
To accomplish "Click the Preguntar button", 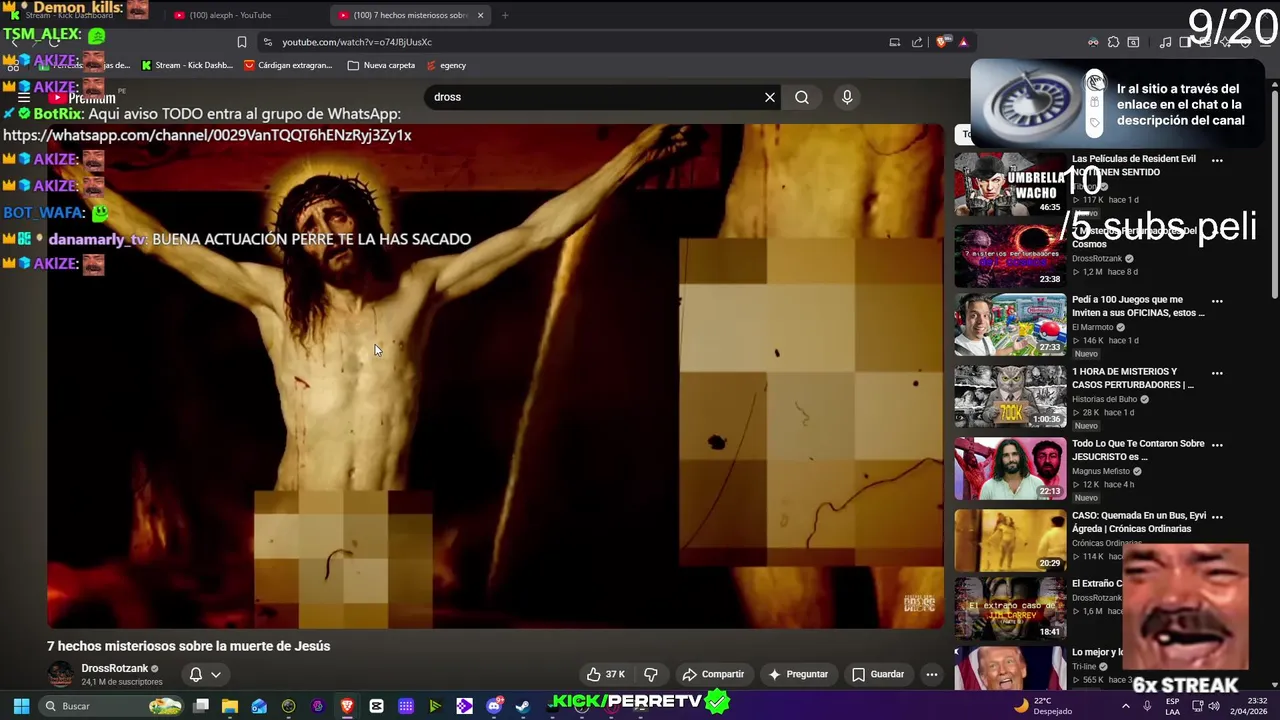I will point(798,674).
